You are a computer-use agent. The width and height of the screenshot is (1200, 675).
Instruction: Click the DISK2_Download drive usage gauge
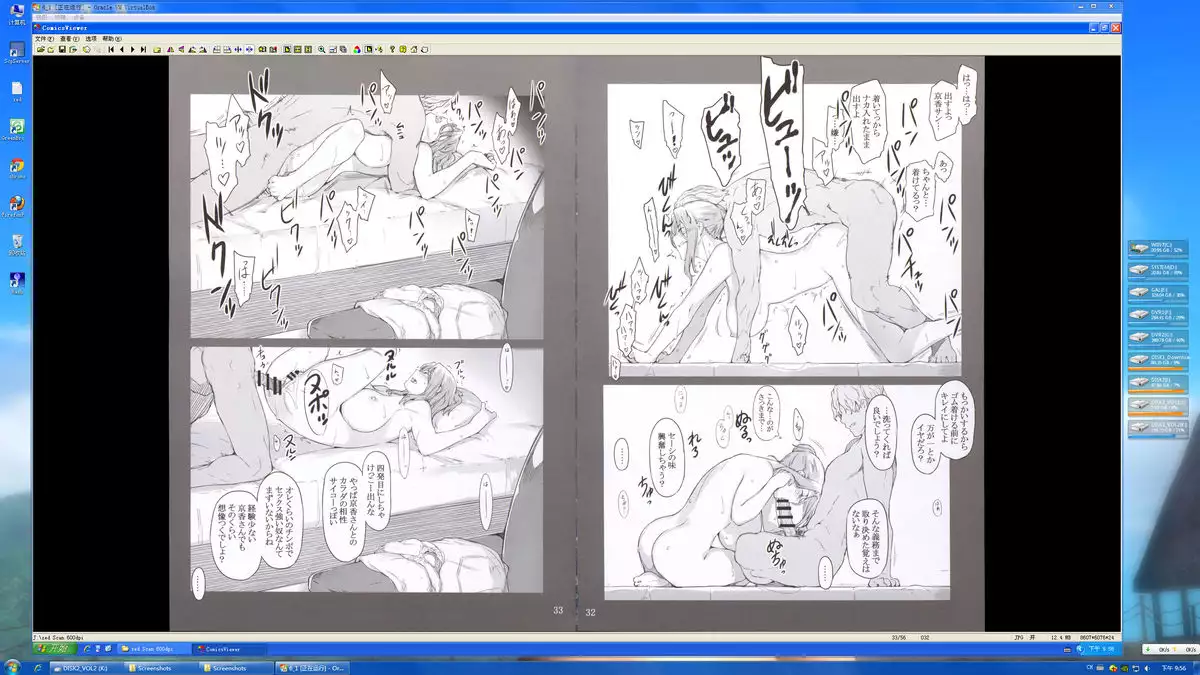pos(1163,361)
